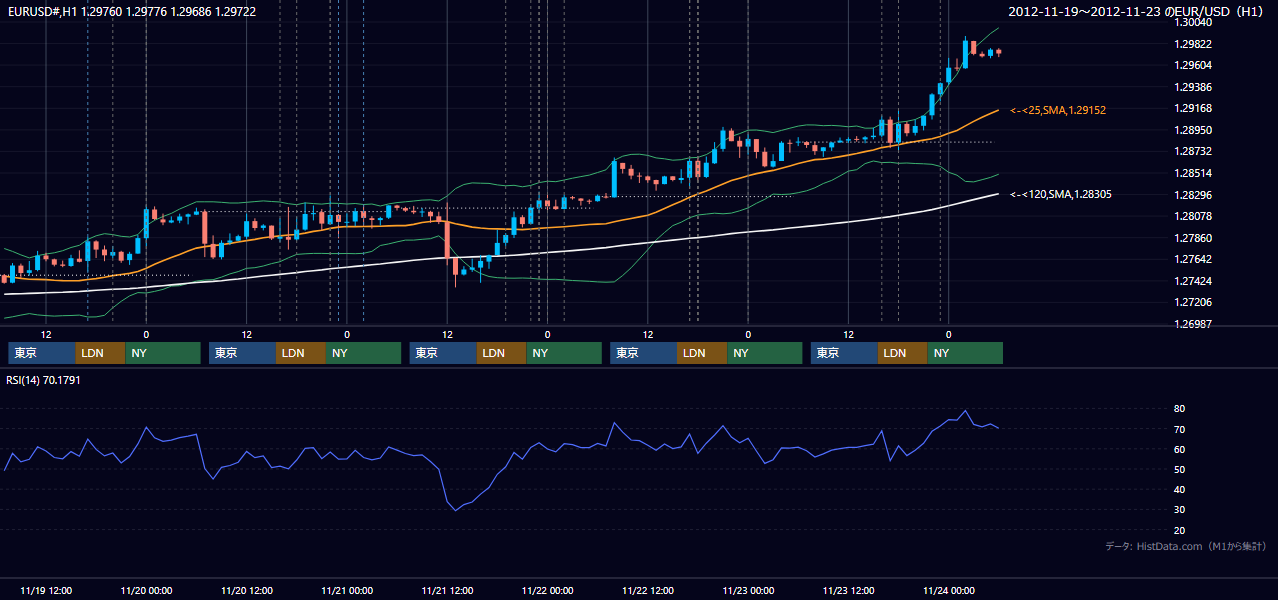Click price axis label 1.28514
1278x600 pixels.
(1195, 173)
